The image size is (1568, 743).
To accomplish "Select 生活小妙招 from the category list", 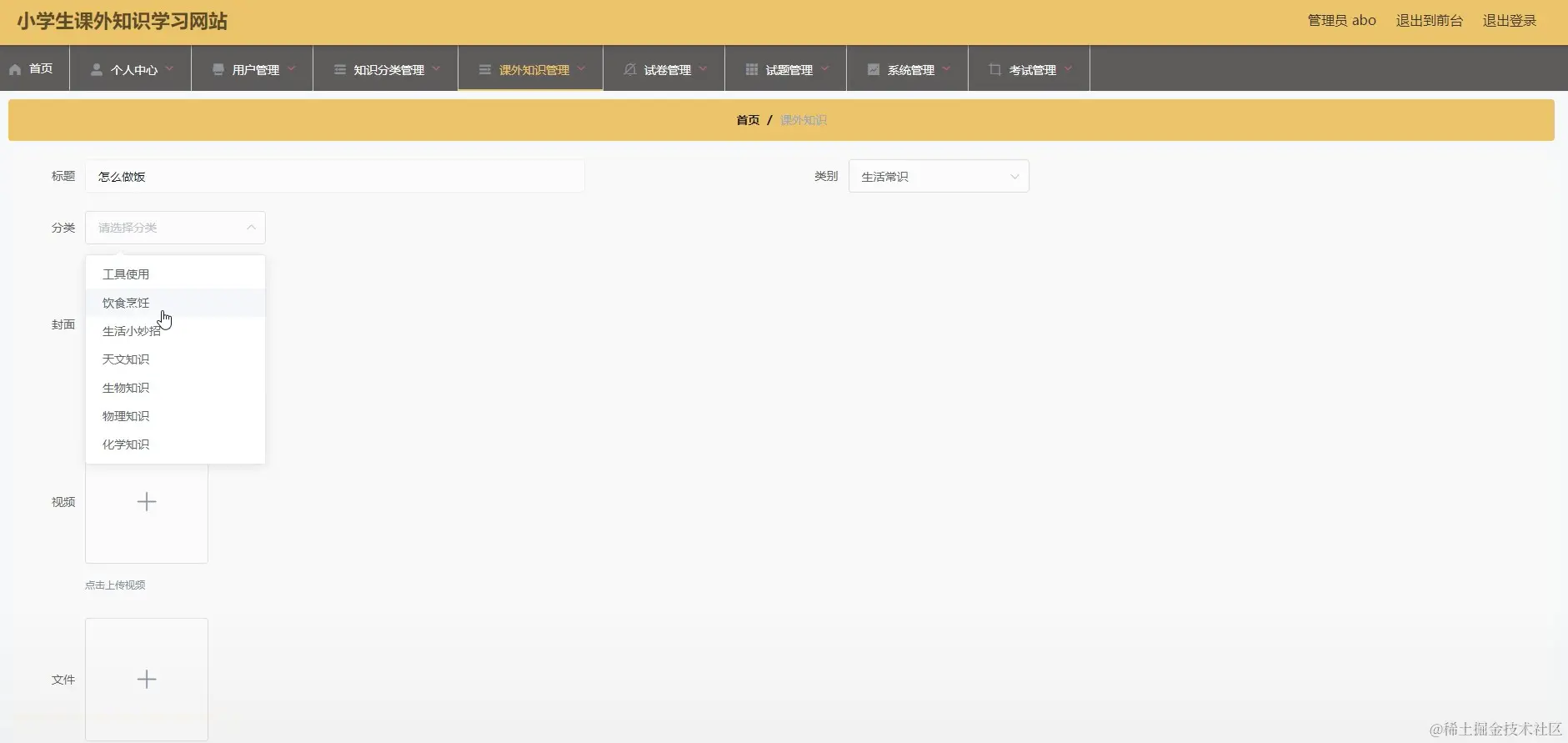I will (175, 331).
